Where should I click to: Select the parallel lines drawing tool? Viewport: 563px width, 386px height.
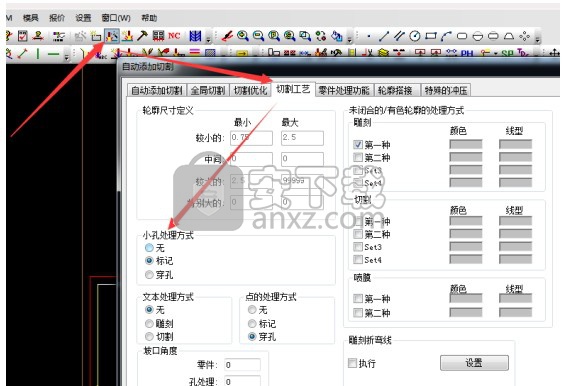[x=399, y=36]
